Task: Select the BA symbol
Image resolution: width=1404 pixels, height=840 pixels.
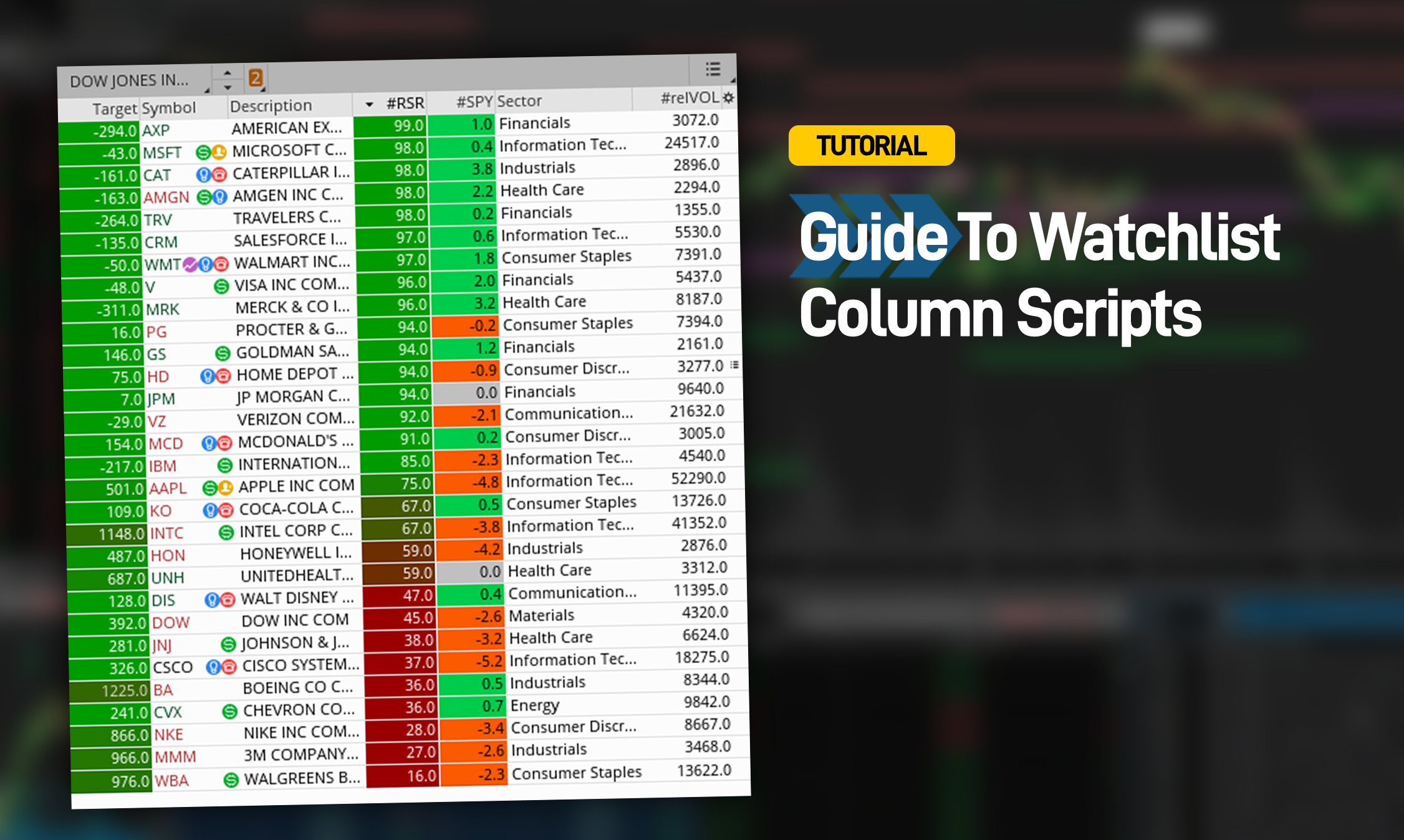Action: pyautogui.click(x=163, y=690)
